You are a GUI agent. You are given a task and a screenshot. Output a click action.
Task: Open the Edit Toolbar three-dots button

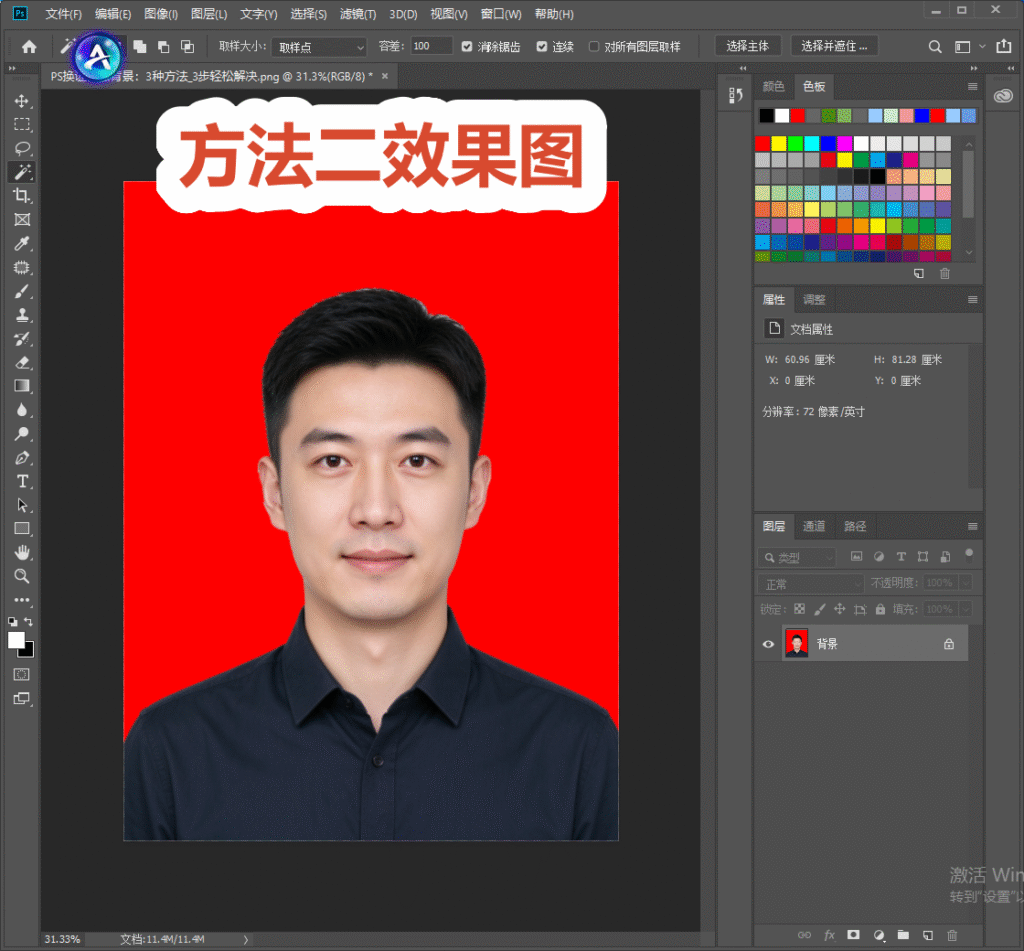coord(22,600)
